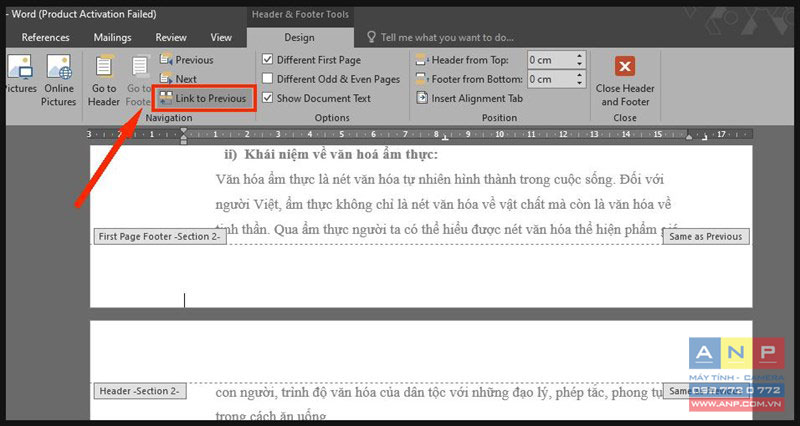
Task: Jump to Next header section
Action: point(178,79)
